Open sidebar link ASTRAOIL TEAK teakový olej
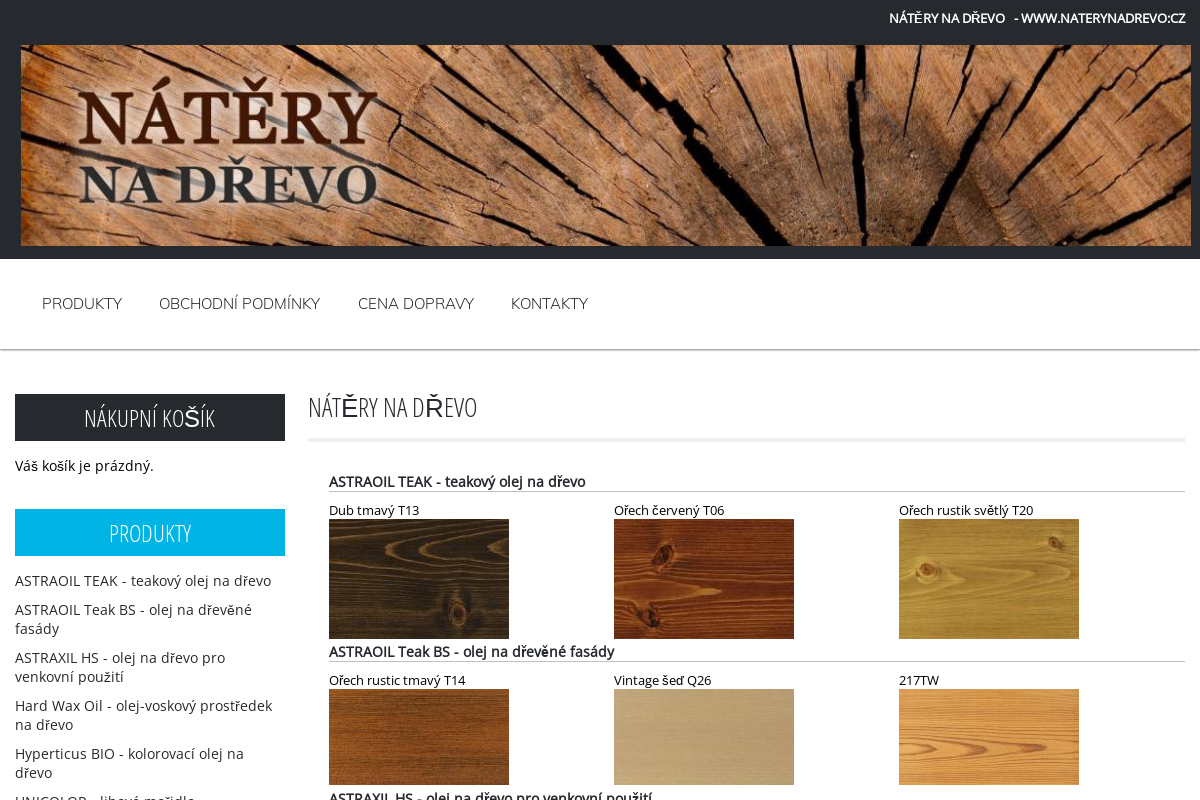 143,580
